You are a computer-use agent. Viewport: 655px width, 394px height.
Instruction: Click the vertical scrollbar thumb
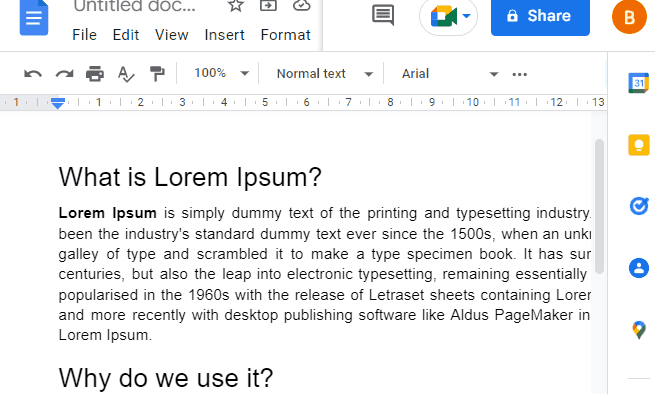point(599,206)
